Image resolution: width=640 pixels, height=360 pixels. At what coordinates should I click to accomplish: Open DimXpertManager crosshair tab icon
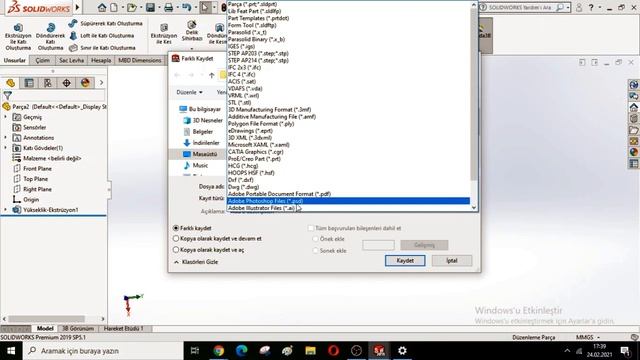point(67,83)
